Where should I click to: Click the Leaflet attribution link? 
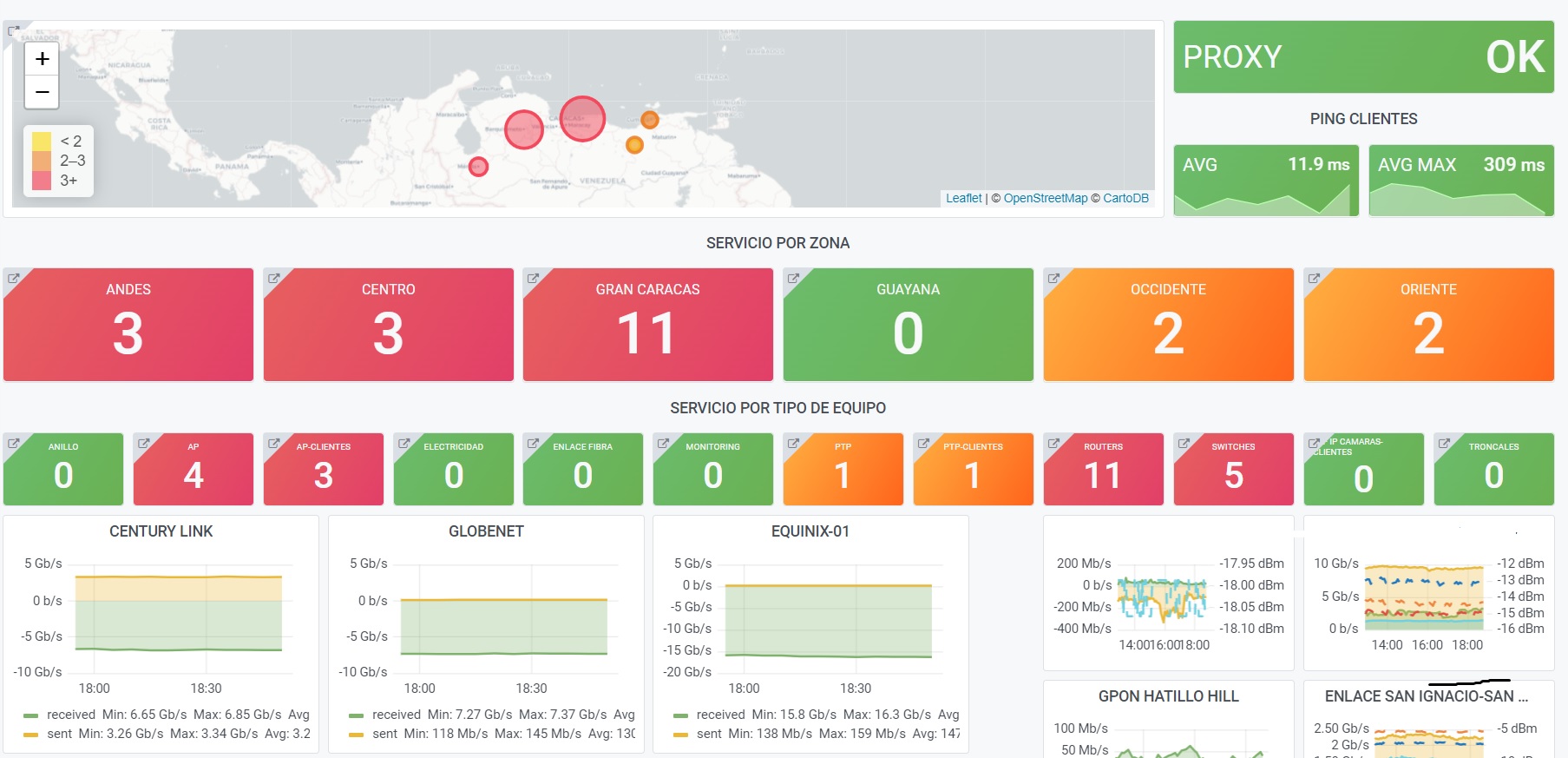point(963,198)
